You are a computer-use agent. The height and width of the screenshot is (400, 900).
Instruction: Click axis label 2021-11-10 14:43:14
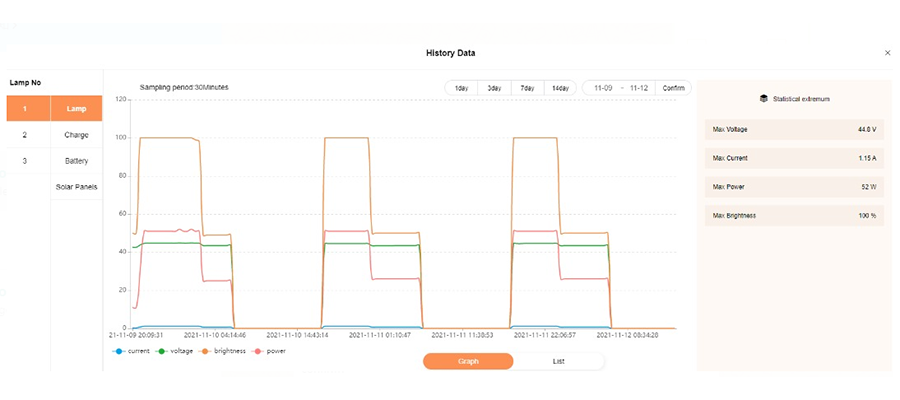pyautogui.click(x=298, y=333)
